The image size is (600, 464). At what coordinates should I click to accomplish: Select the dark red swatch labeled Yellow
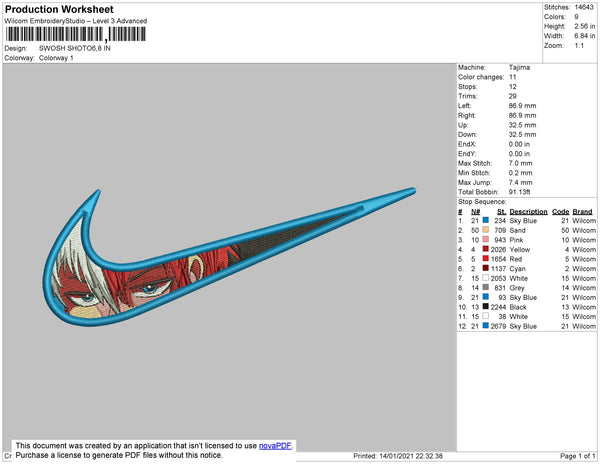(x=486, y=249)
